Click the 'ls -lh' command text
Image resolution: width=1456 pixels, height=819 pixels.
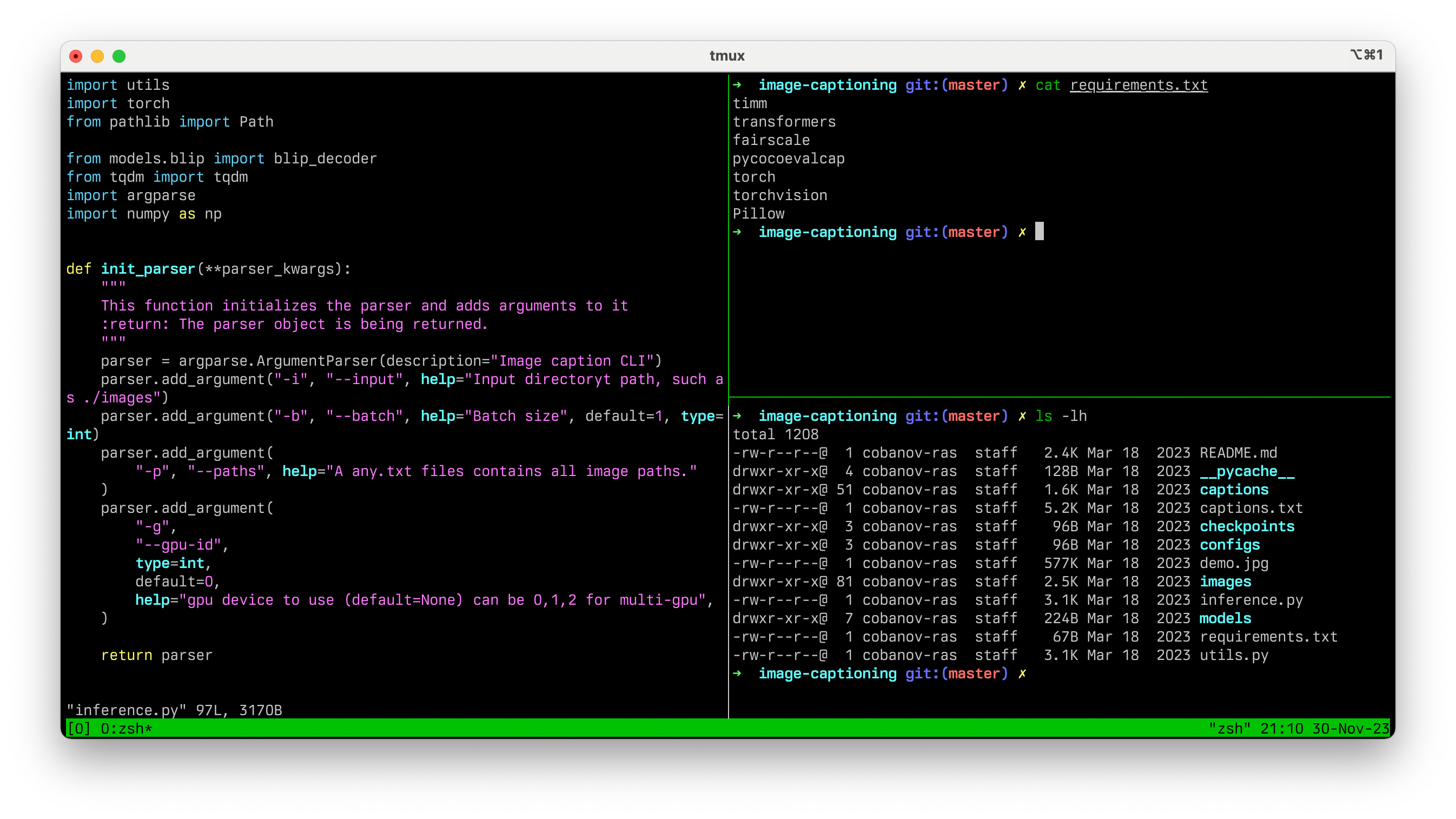[1061, 417]
